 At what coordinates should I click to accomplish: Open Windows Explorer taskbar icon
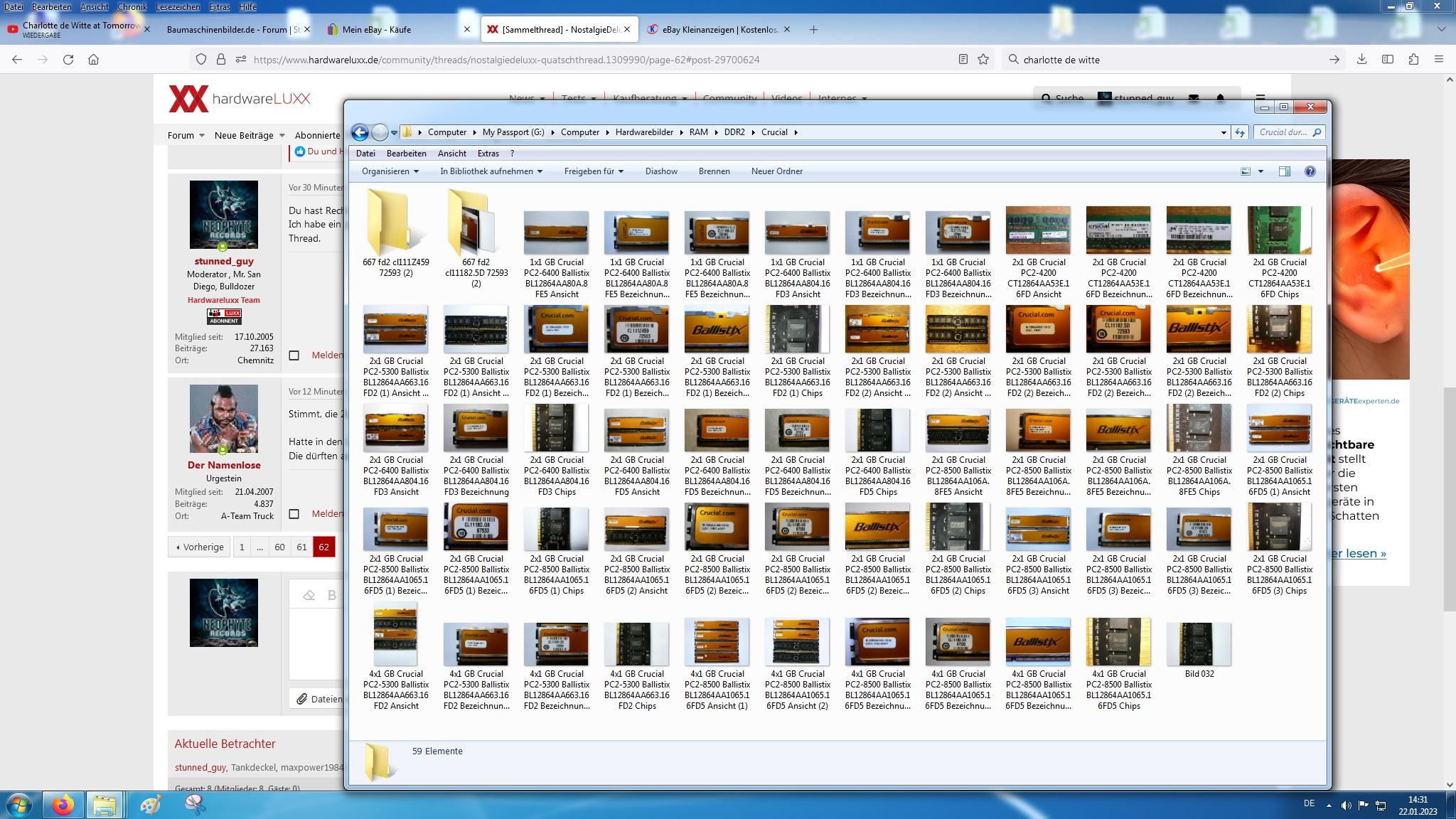point(105,805)
